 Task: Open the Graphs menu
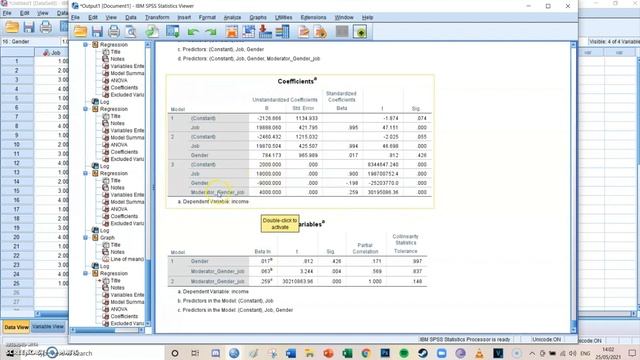[x=258, y=18]
